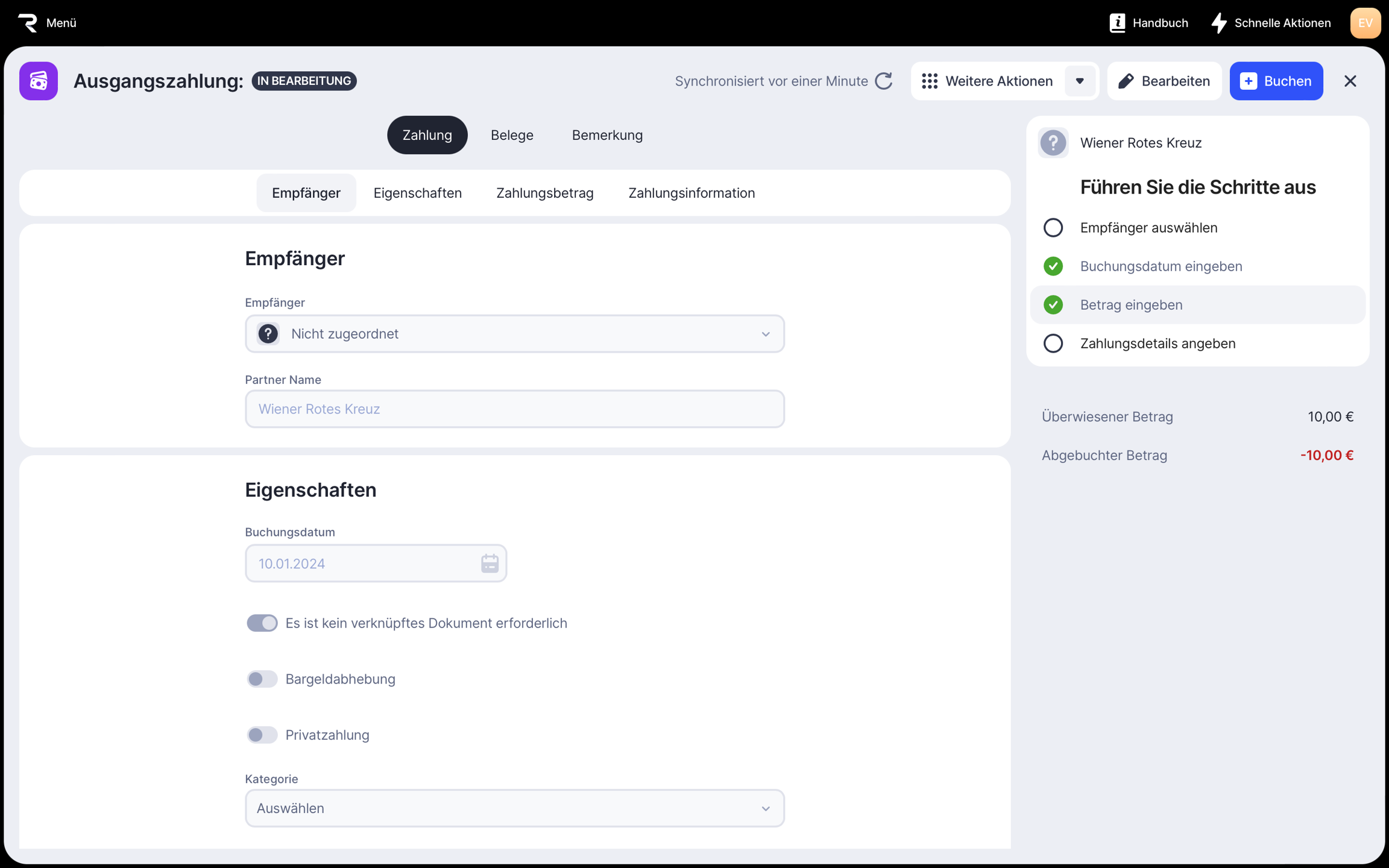Image resolution: width=1389 pixels, height=868 pixels.
Task: Jump to the Zahlungsbetrag section tab
Action: coord(544,193)
